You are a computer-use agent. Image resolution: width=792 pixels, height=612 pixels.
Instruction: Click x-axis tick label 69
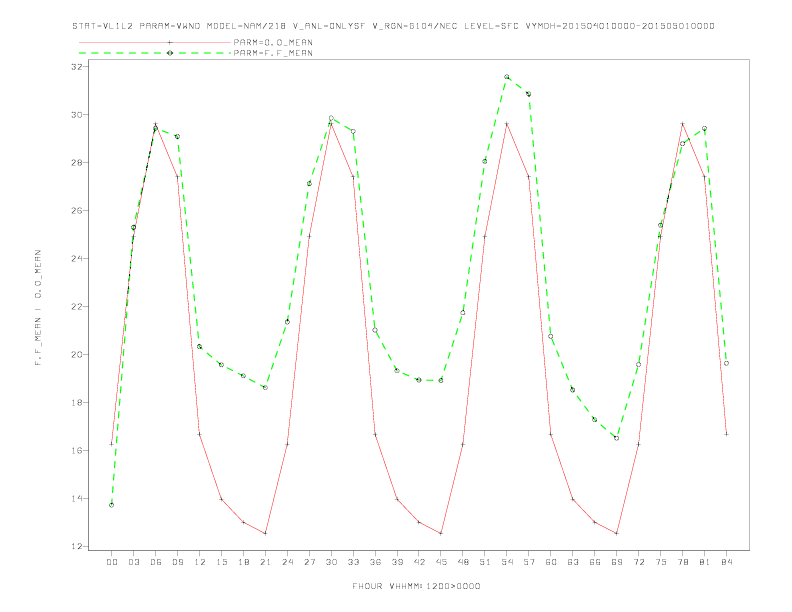[617, 562]
